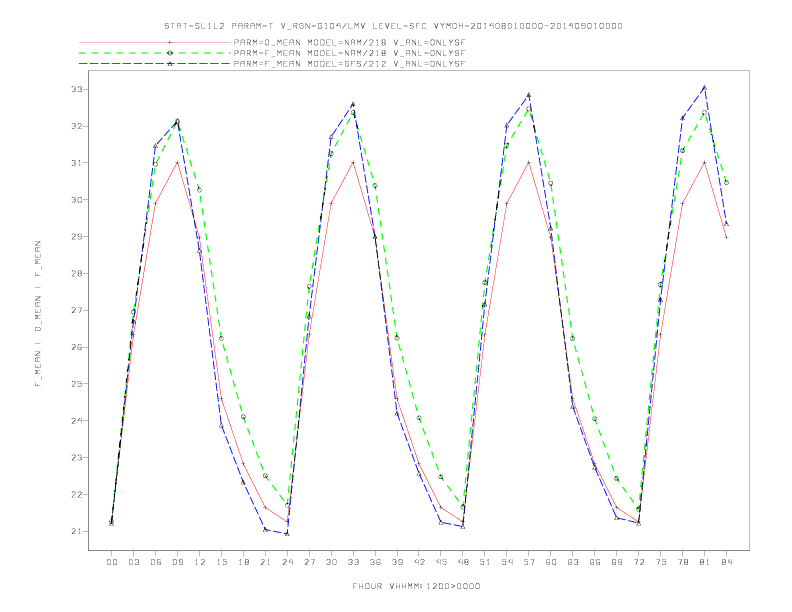Click the triangle marker on the blue legend line

pos(170,64)
